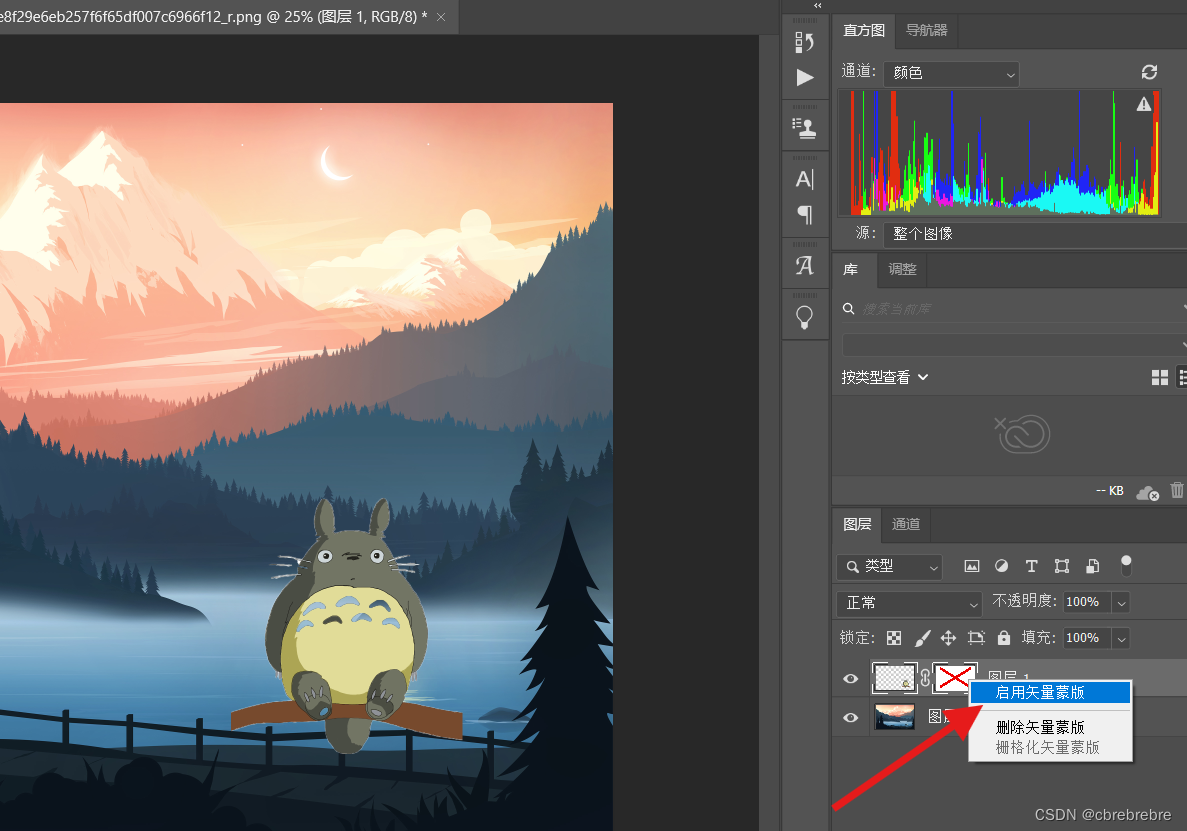
Task: Filter layers by pixel layers icon
Action: 972,566
